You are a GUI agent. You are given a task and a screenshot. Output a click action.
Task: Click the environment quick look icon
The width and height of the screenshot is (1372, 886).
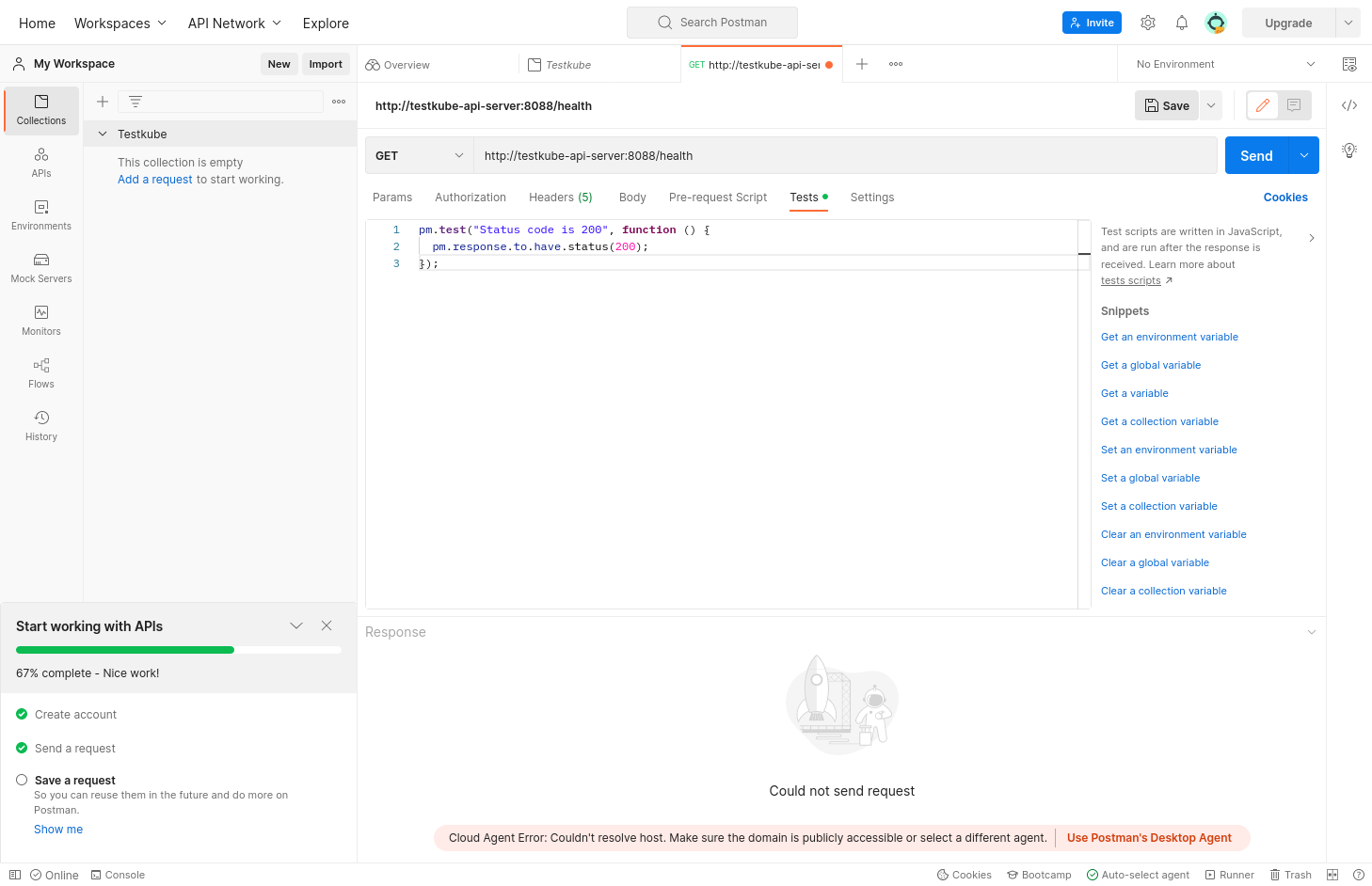click(1349, 64)
